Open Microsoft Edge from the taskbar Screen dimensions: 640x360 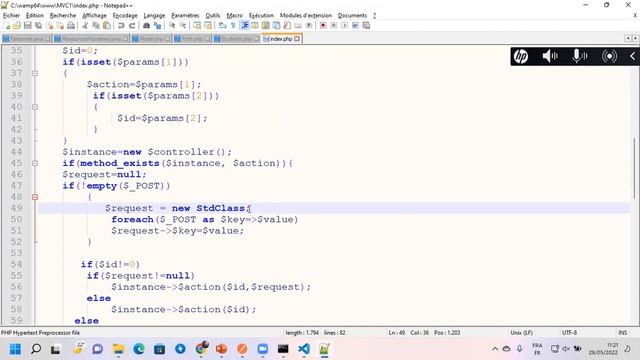point(139,349)
